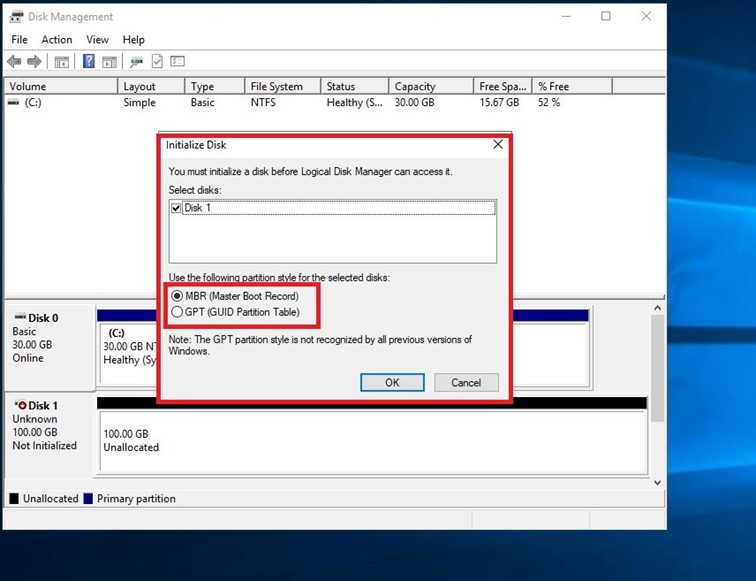
Task: Choose GPT (GUID Partition Table) option
Action: (177, 312)
